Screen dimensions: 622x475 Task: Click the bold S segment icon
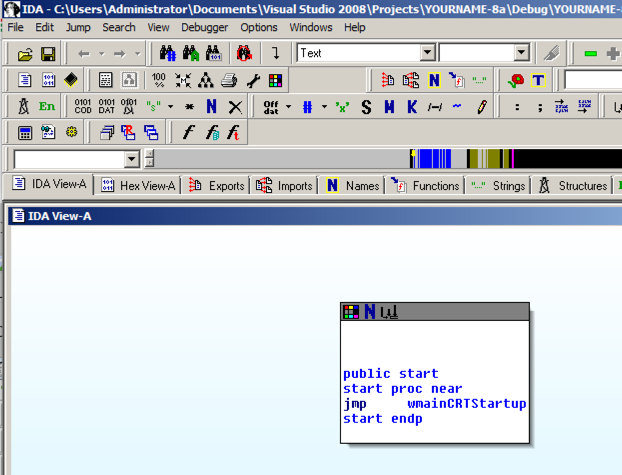[x=366, y=107]
